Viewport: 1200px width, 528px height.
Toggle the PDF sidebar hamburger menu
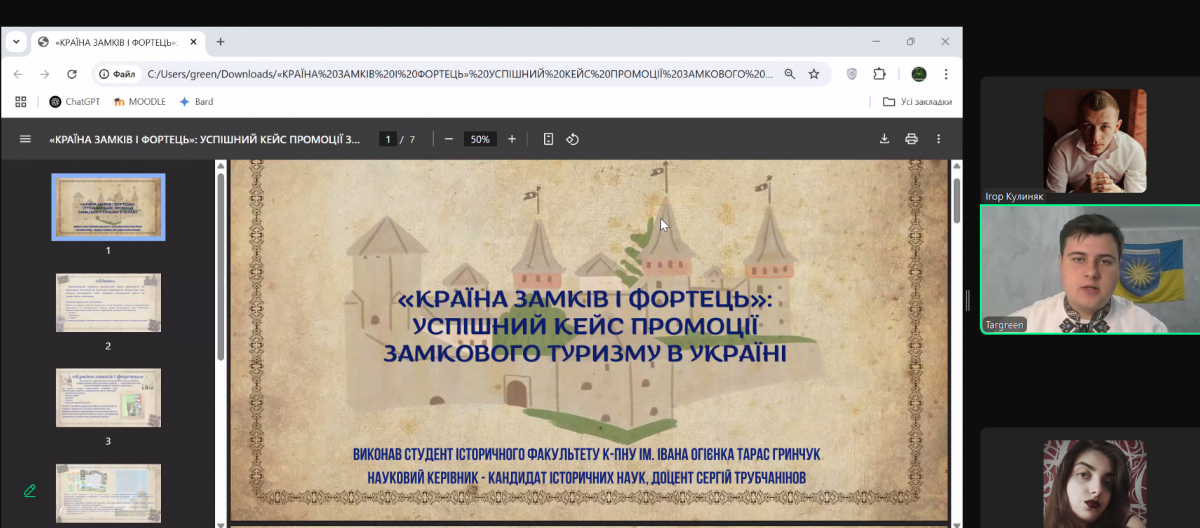tap(25, 139)
